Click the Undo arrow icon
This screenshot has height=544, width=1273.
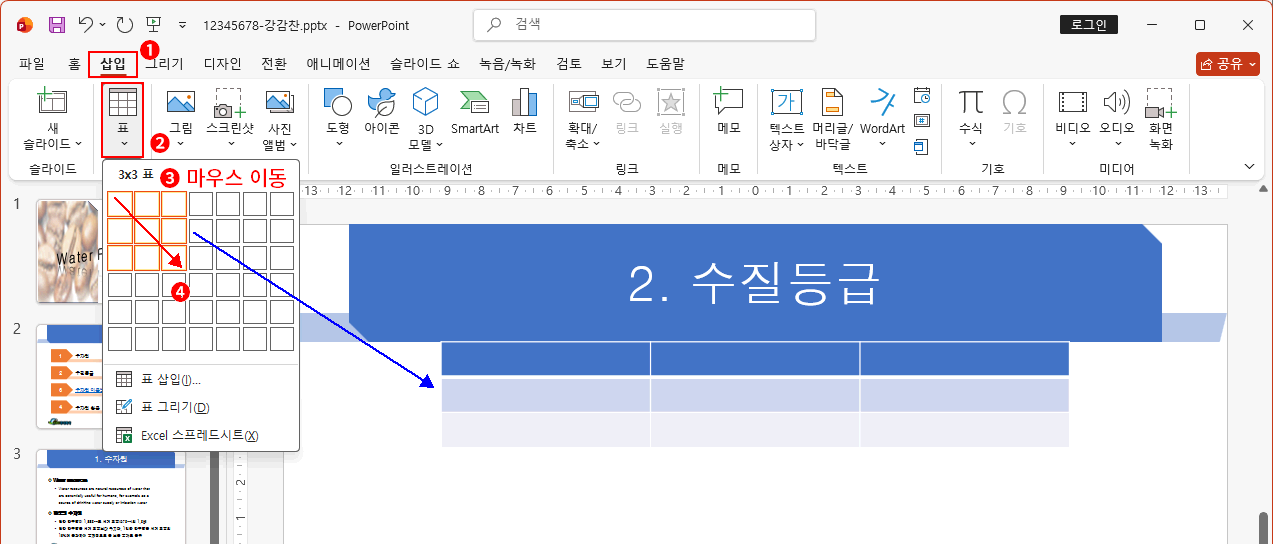pos(86,24)
